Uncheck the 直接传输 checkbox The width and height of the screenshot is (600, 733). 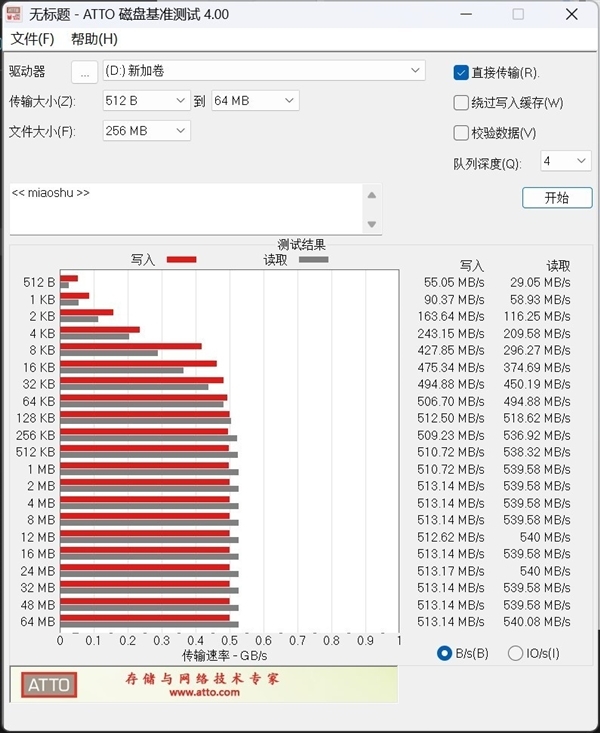(461, 72)
